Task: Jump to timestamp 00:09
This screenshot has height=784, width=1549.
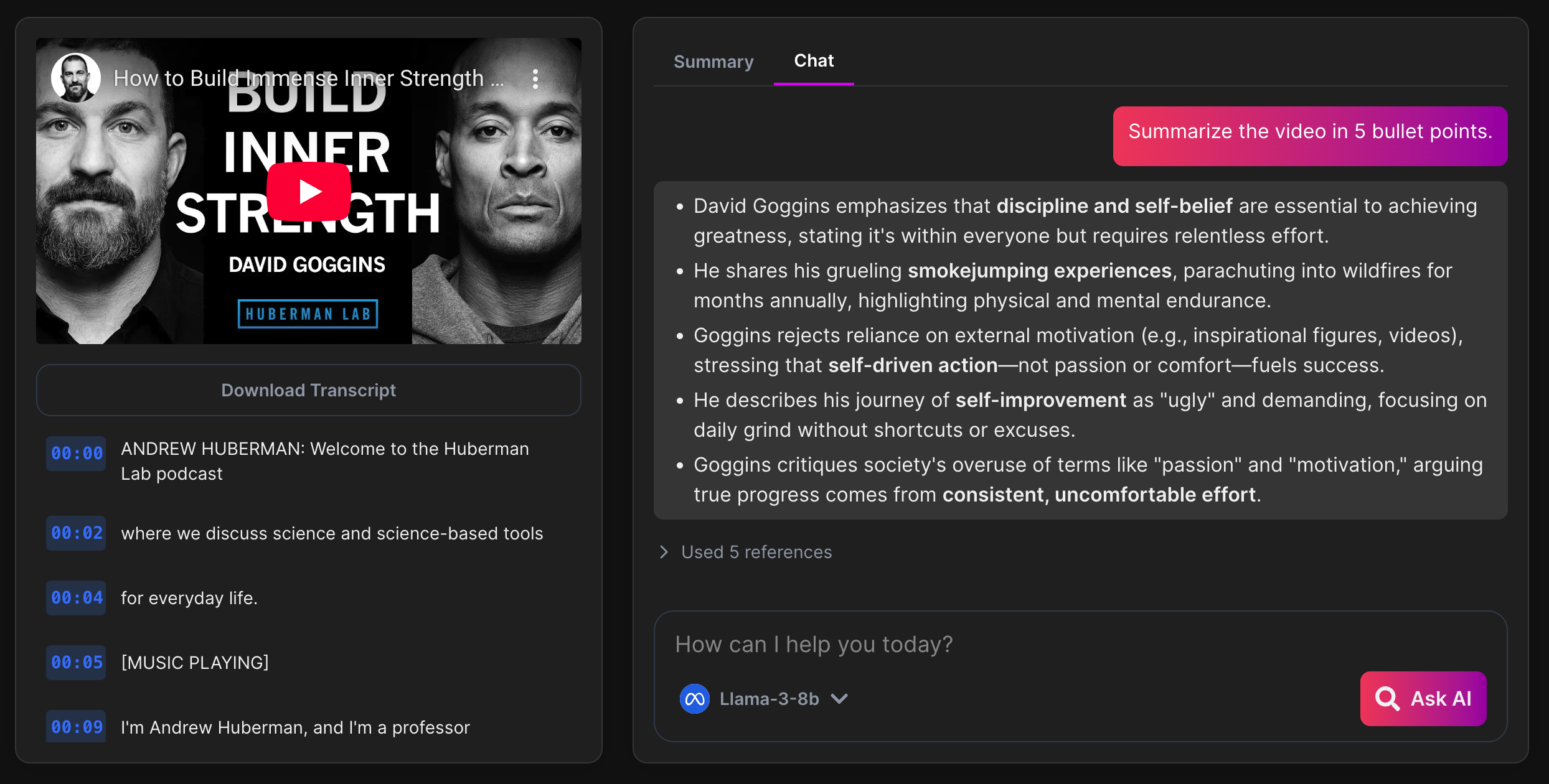Action: [76, 727]
